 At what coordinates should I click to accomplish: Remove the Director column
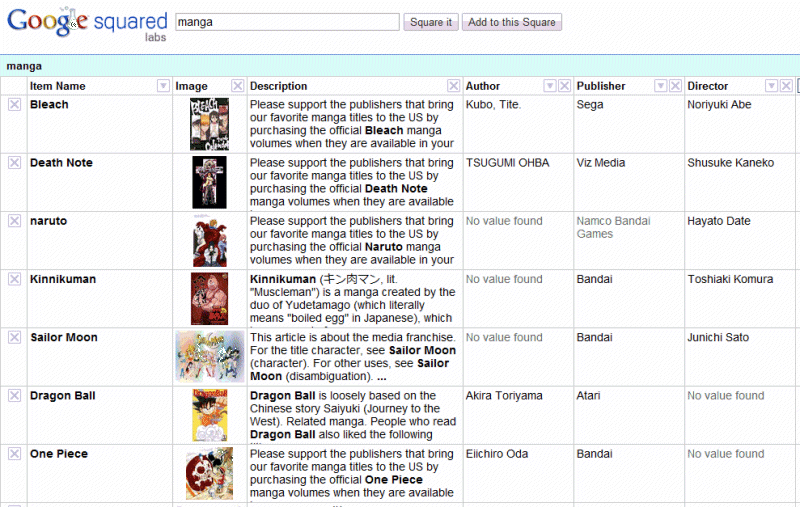pos(786,86)
